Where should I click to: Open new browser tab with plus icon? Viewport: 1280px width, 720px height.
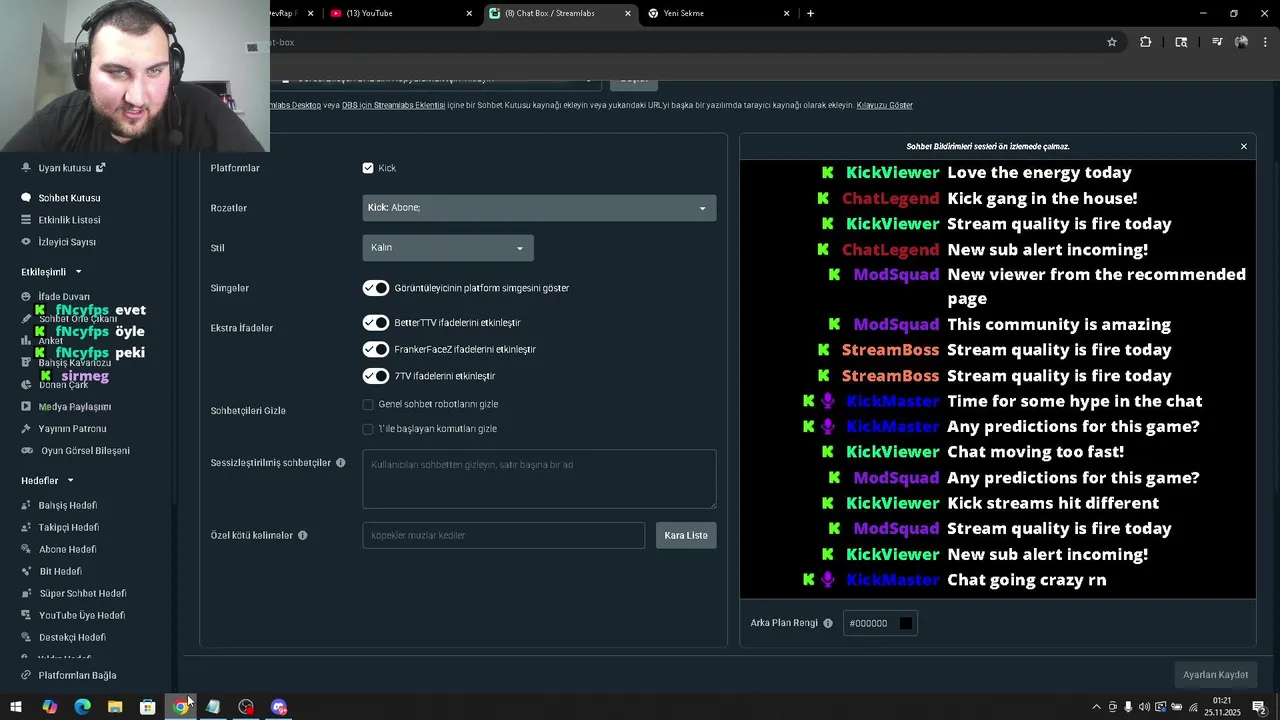810,13
